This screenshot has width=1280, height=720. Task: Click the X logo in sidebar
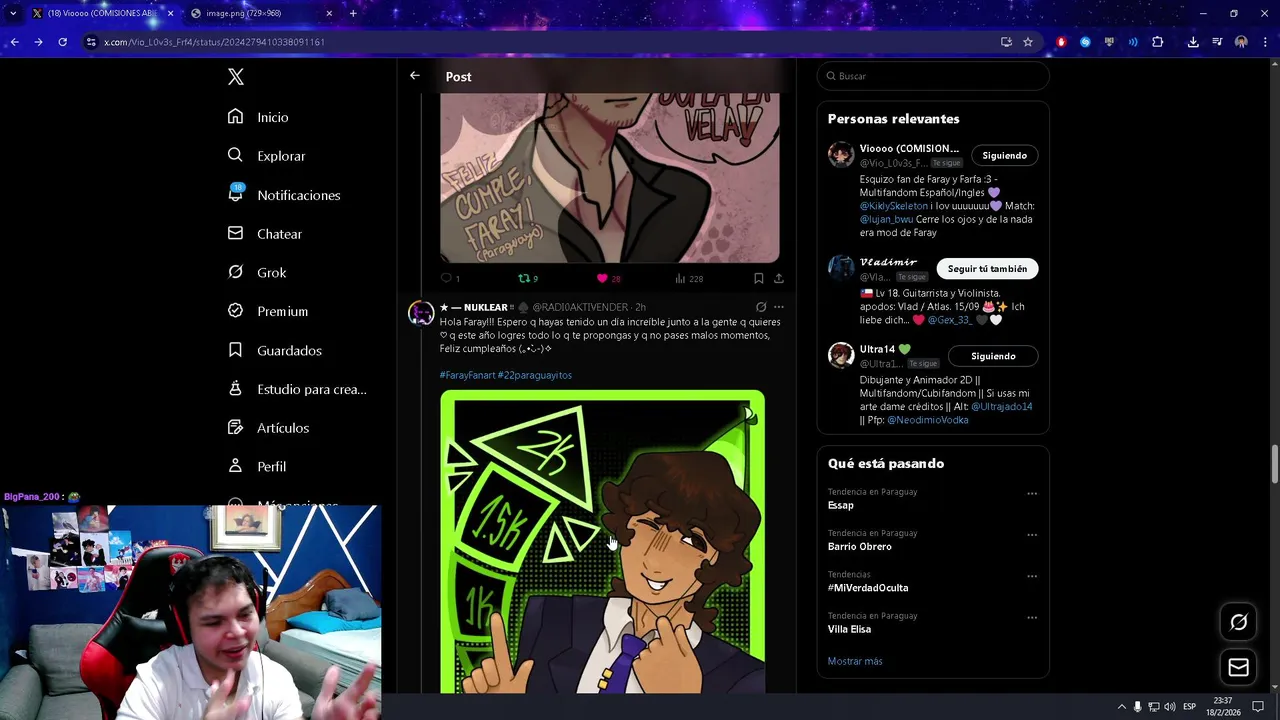click(236, 77)
